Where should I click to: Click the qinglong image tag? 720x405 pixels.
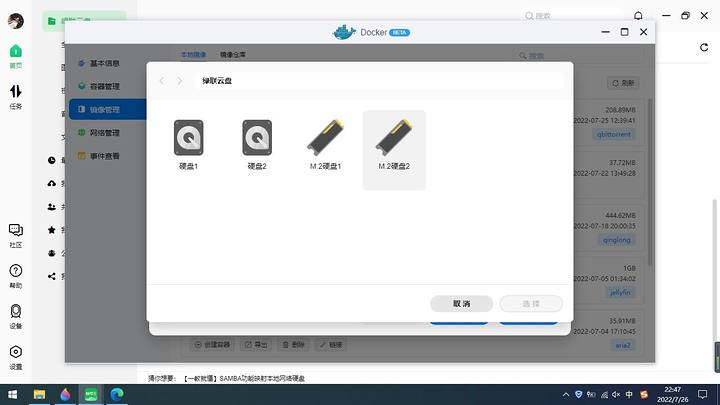tap(617, 240)
